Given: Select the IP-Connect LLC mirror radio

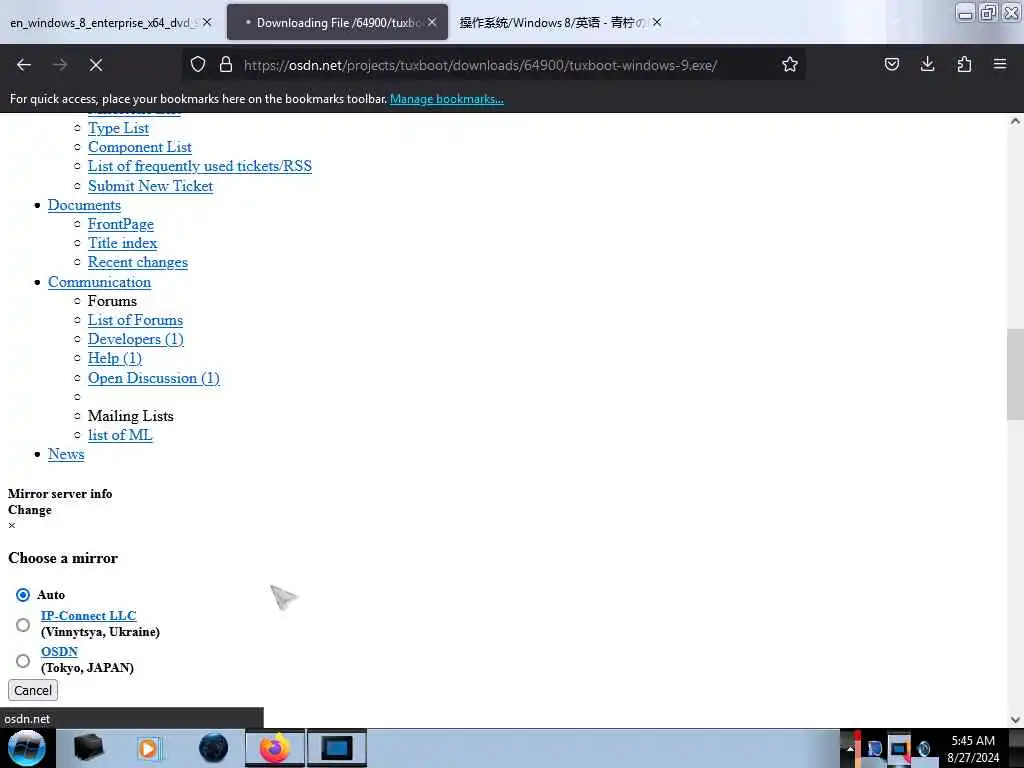Looking at the screenshot, I should (23, 625).
